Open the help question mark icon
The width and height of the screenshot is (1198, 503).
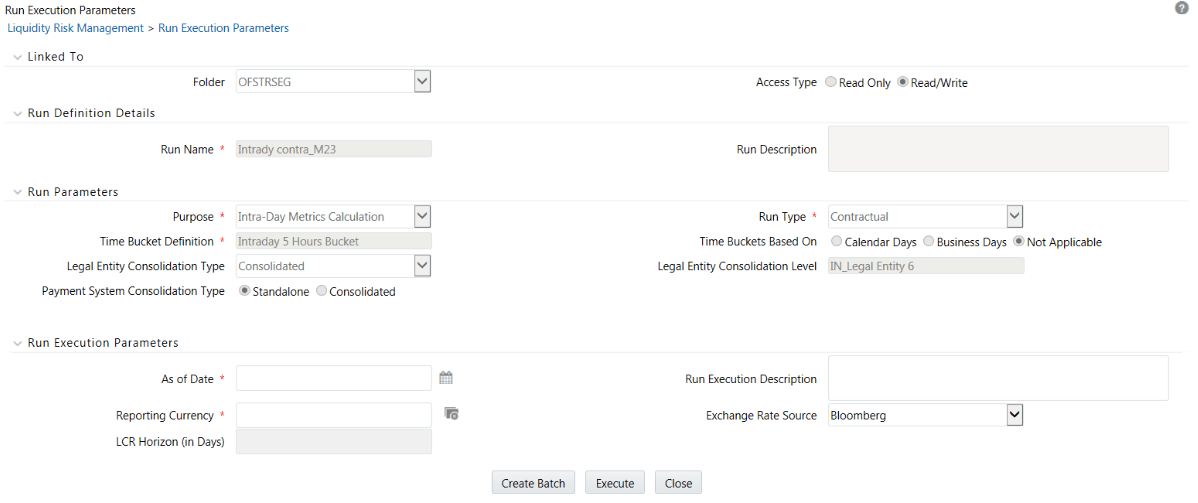[x=1182, y=8]
